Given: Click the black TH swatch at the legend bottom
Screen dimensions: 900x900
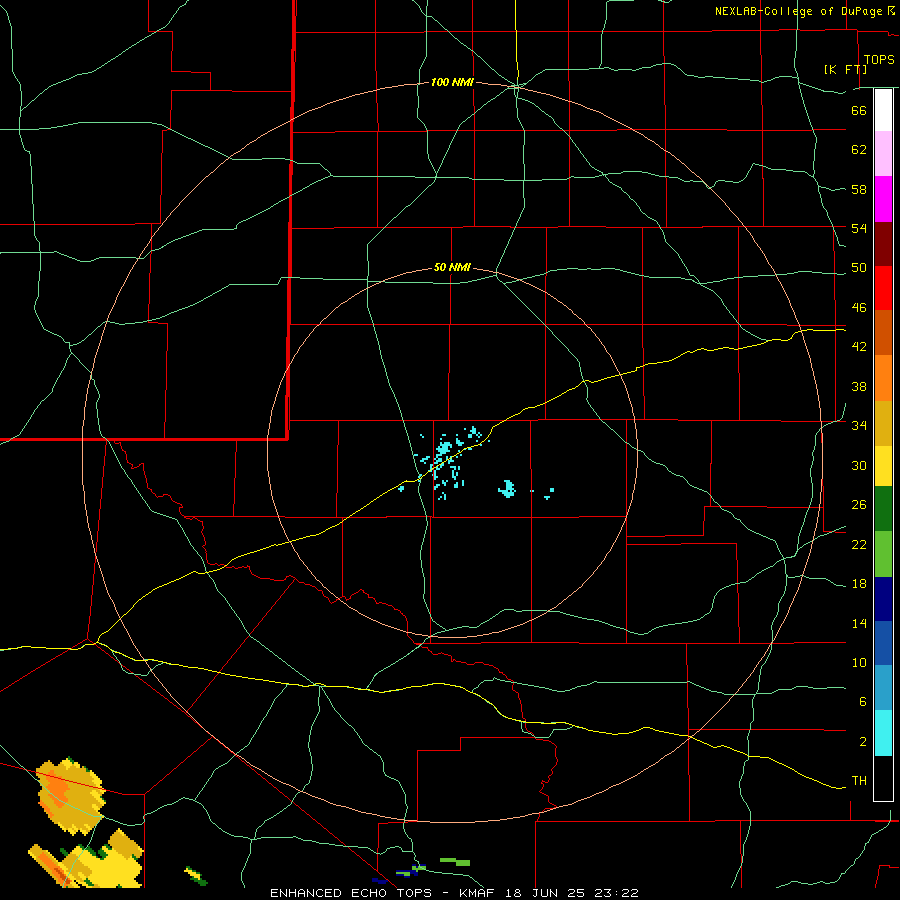Looking at the screenshot, I should tap(883, 778).
